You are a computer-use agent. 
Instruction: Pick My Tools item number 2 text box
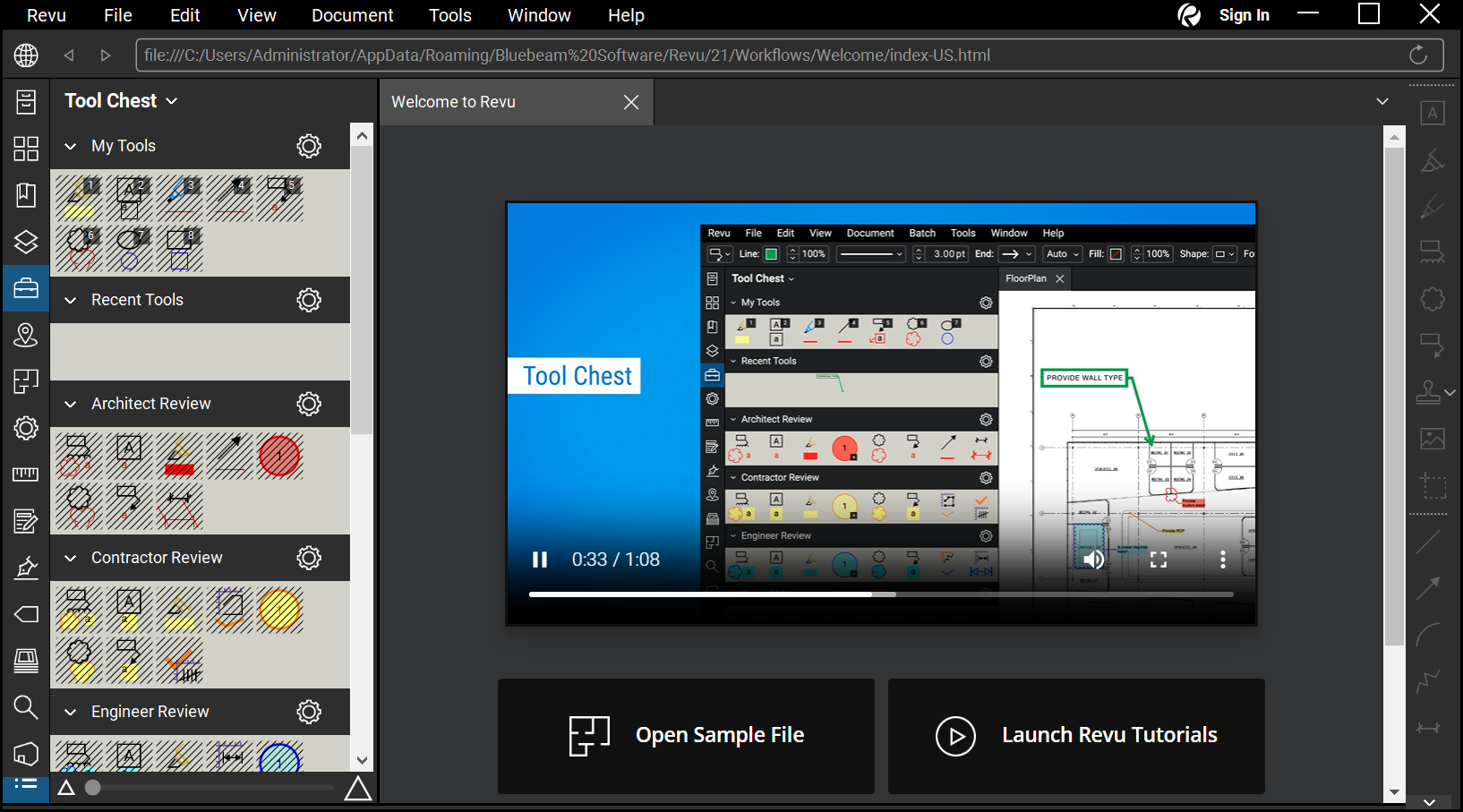click(131, 198)
